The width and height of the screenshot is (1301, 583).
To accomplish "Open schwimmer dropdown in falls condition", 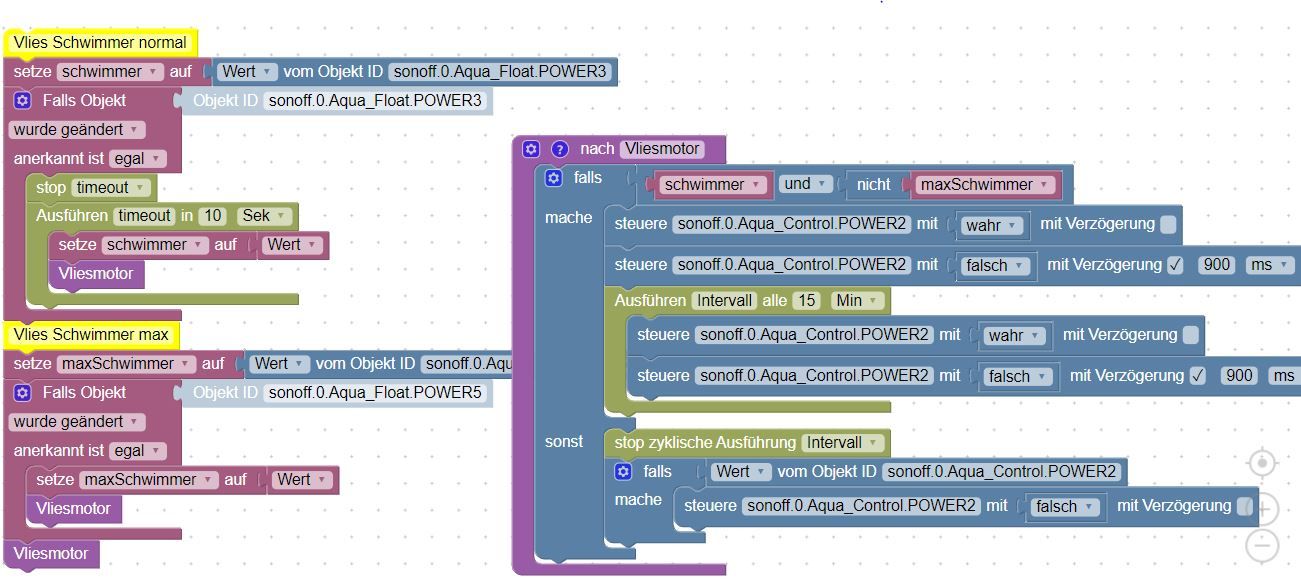I will (713, 184).
